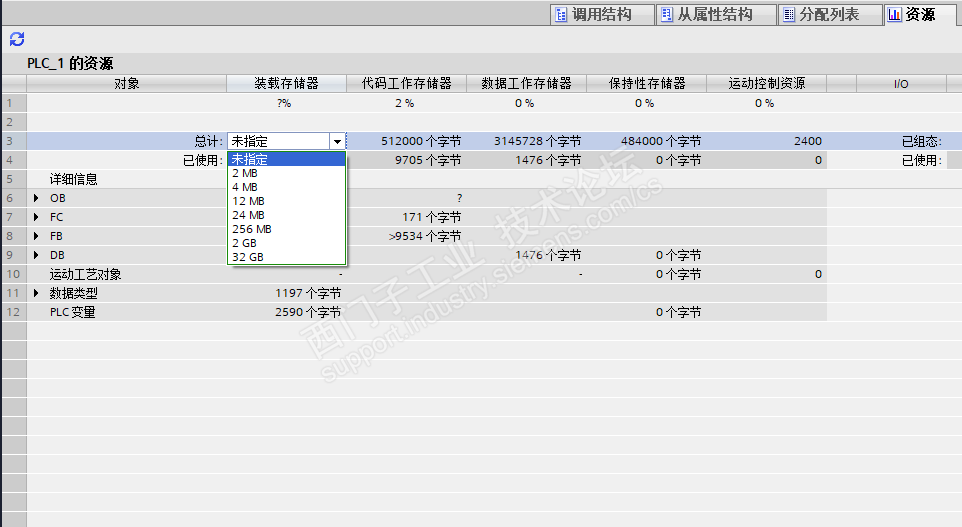Click the PLC_1 的资源 title
The height and width of the screenshot is (527, 962).
click(70, 63)
